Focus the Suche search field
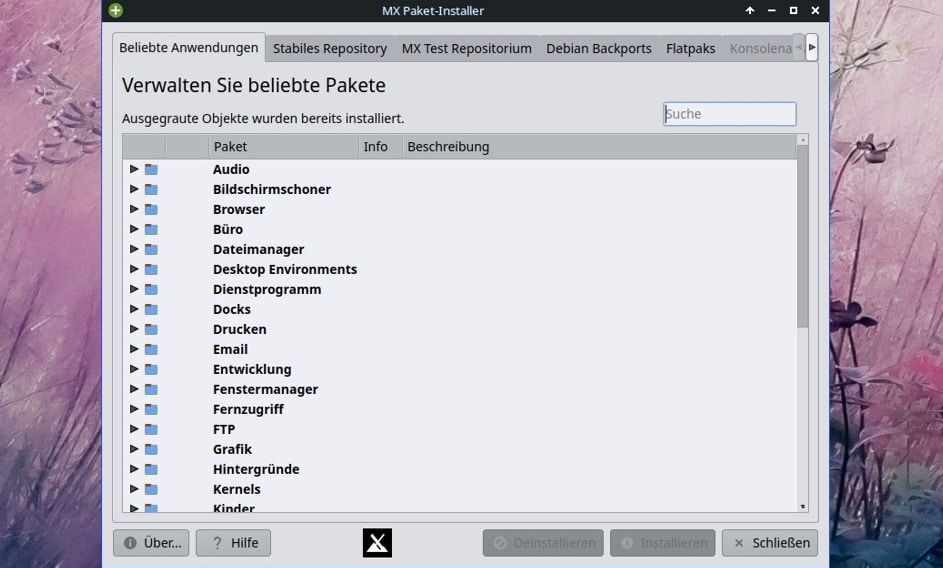 click(x=730, y=114)
